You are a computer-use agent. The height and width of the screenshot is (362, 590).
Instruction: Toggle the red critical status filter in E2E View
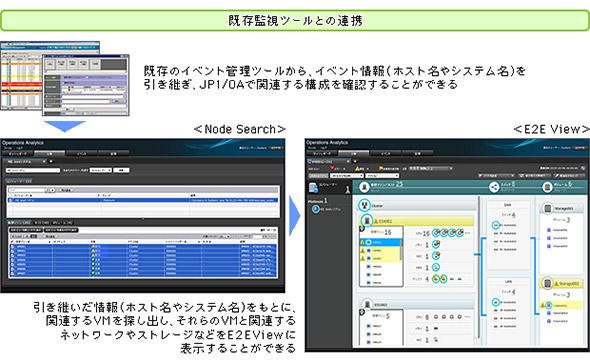tap(333, 168)
